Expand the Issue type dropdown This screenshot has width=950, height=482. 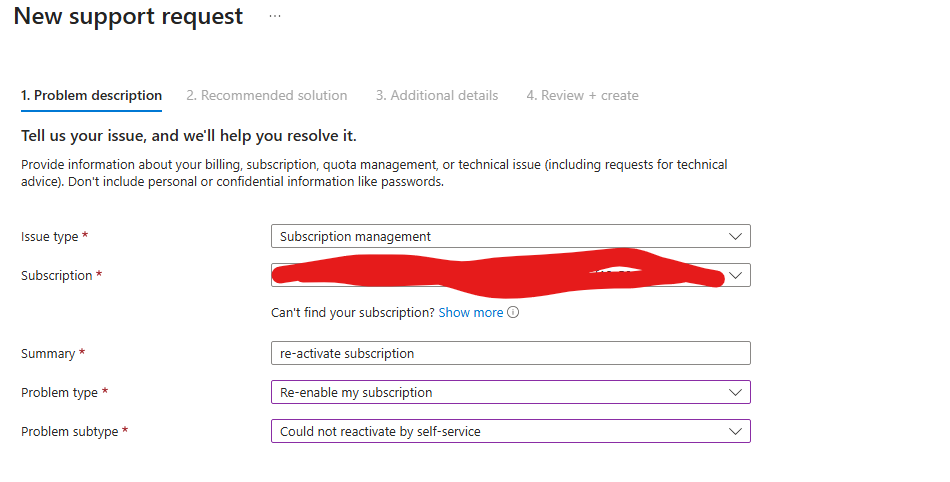511,236
